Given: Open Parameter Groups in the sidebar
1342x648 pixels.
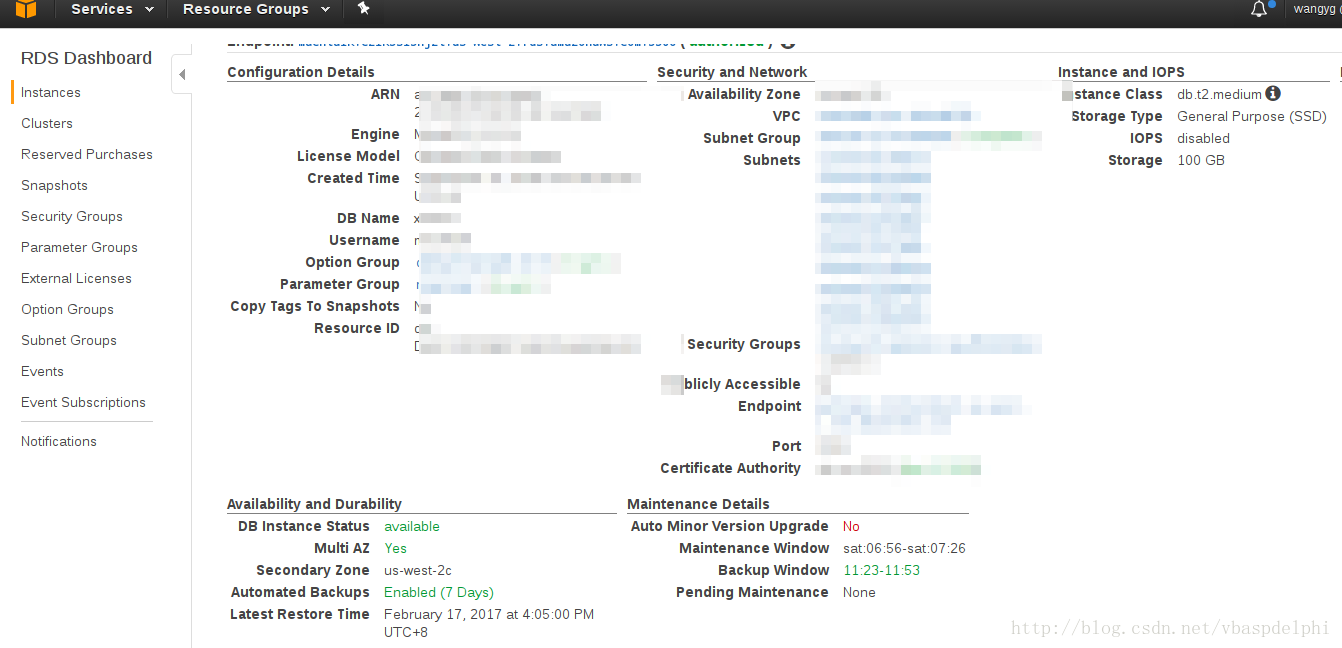Looking at the screenshot, I should click(79, 247).
